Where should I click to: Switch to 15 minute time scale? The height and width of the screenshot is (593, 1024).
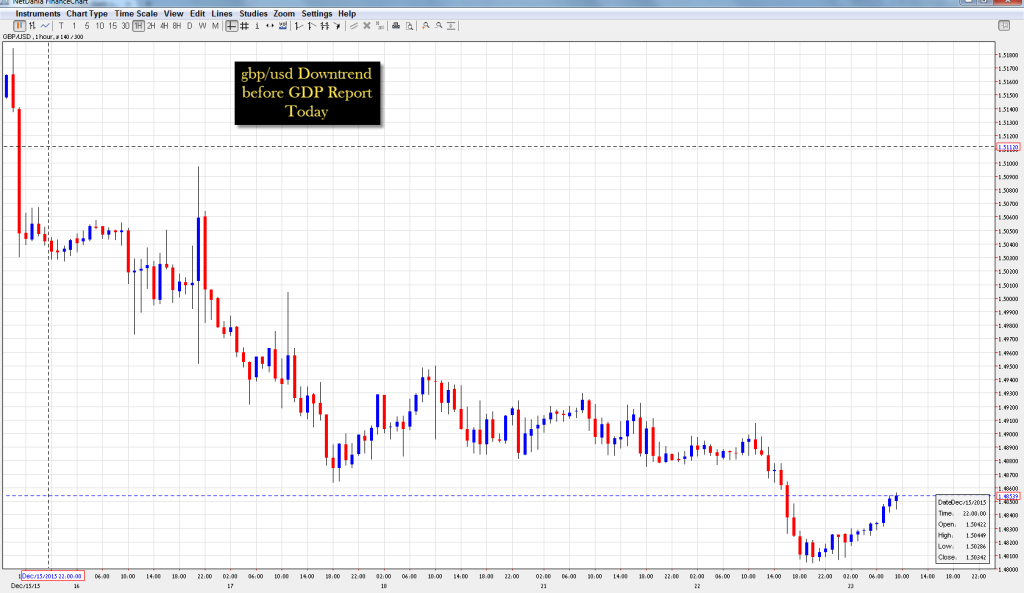tap(112, 26)
